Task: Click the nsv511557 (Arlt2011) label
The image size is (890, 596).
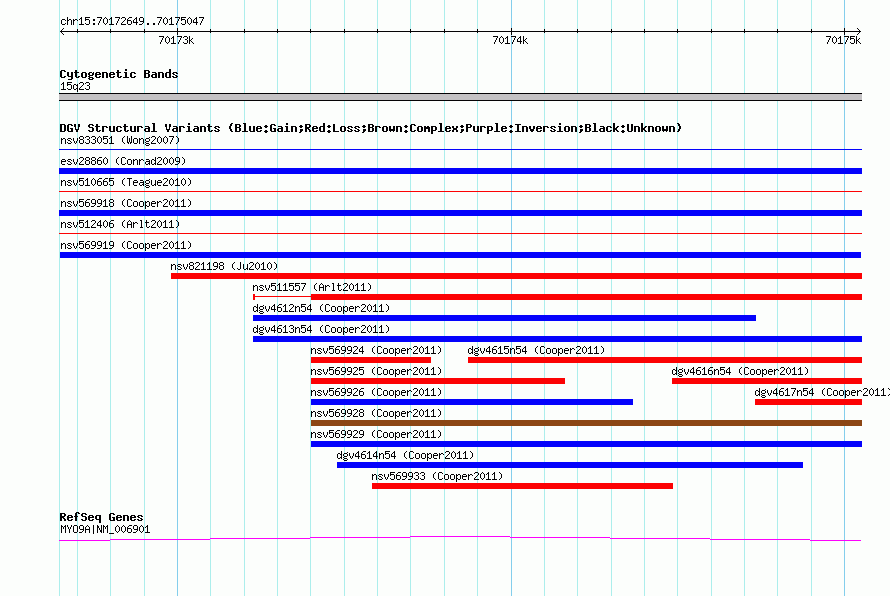Action: (312, 287)
